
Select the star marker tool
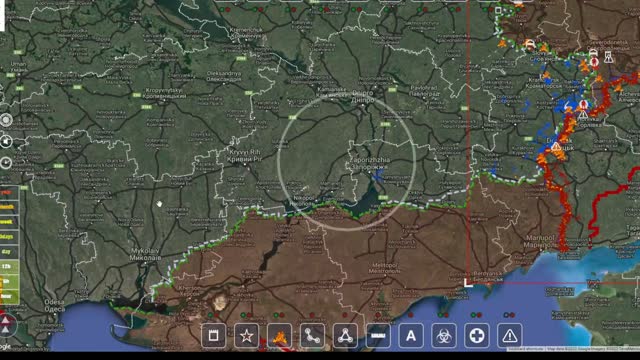247,336
